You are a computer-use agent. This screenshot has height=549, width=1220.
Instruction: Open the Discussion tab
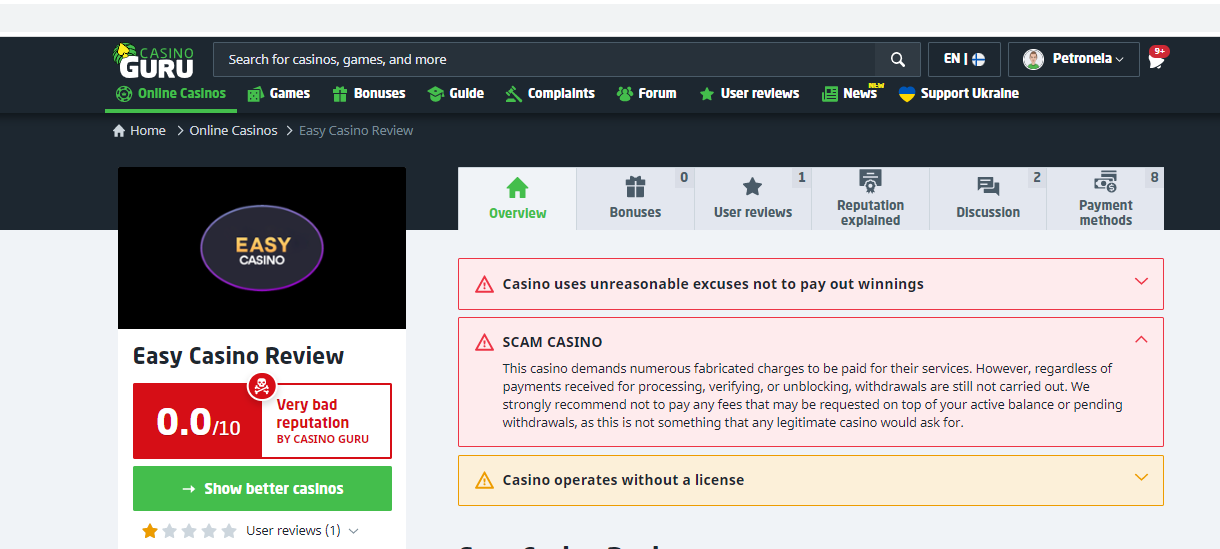(987, 199)
